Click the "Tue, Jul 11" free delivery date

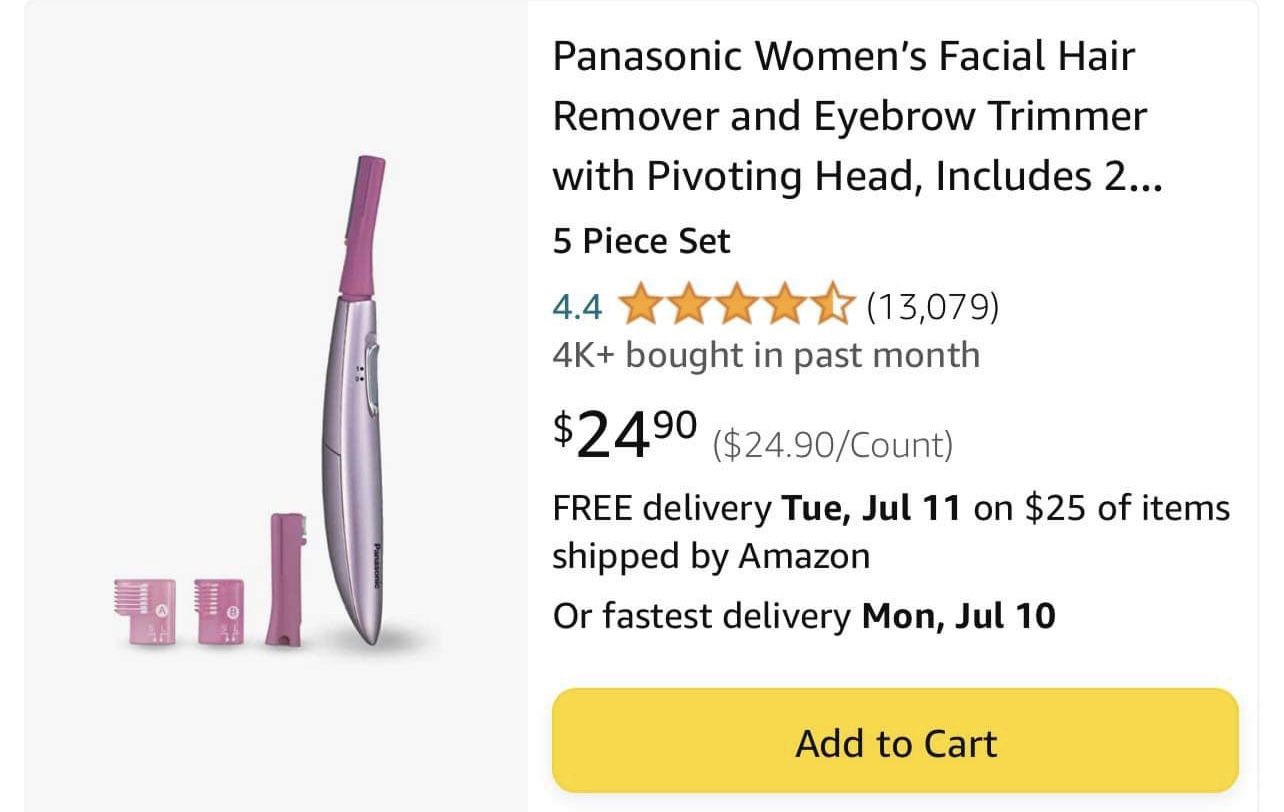click(870, 508)
